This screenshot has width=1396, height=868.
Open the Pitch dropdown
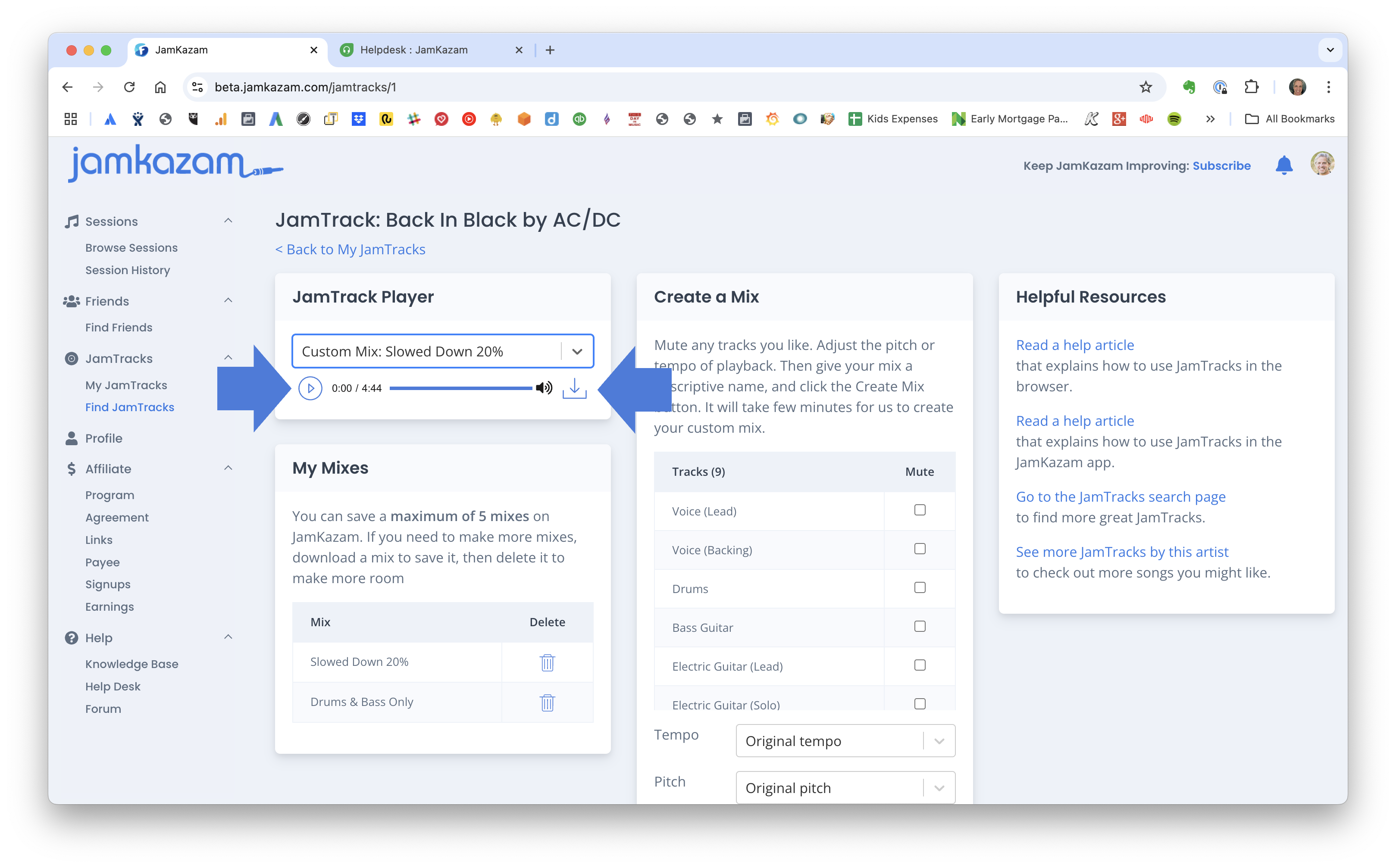click(x=845, y=788)
